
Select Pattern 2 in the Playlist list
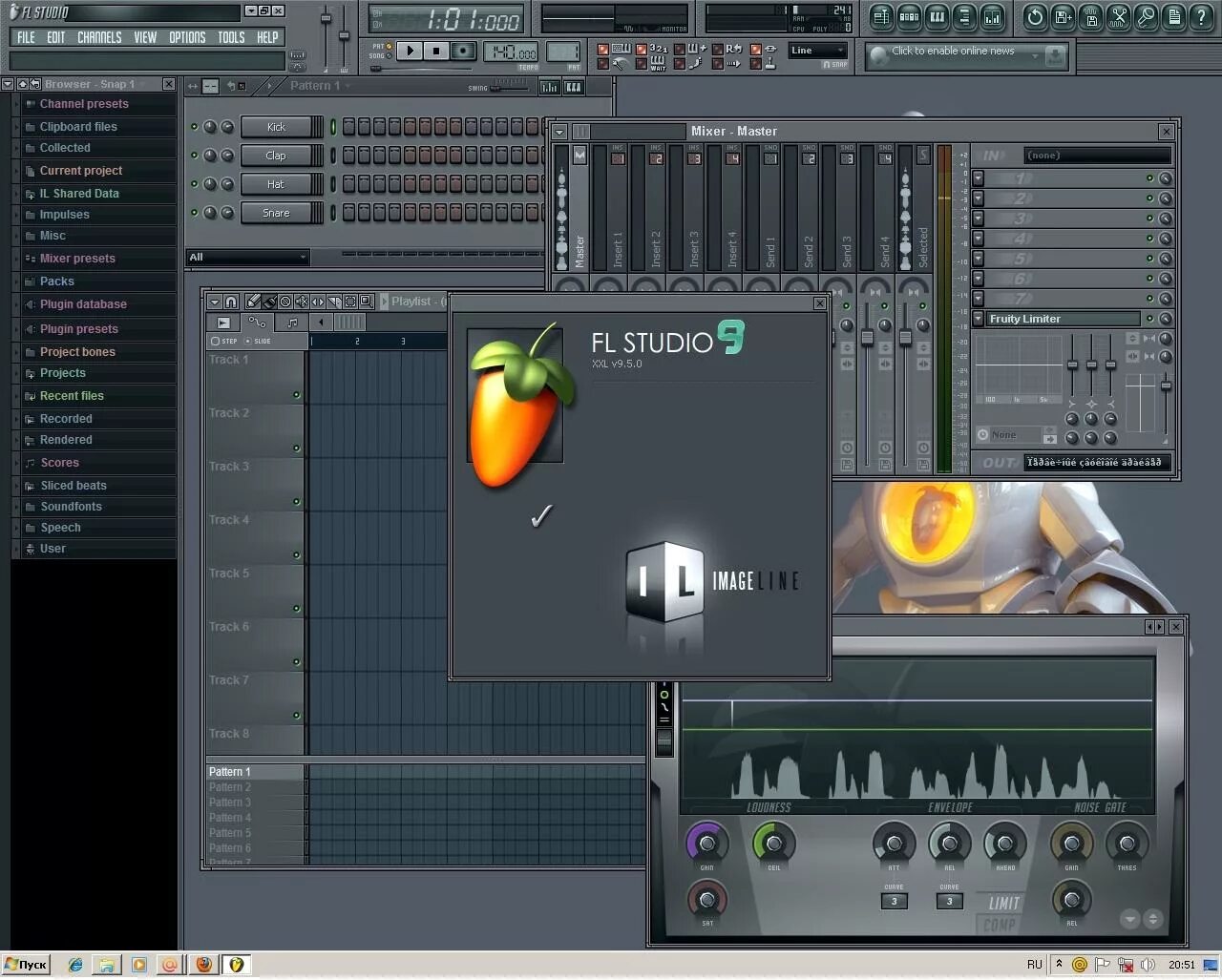256,787
